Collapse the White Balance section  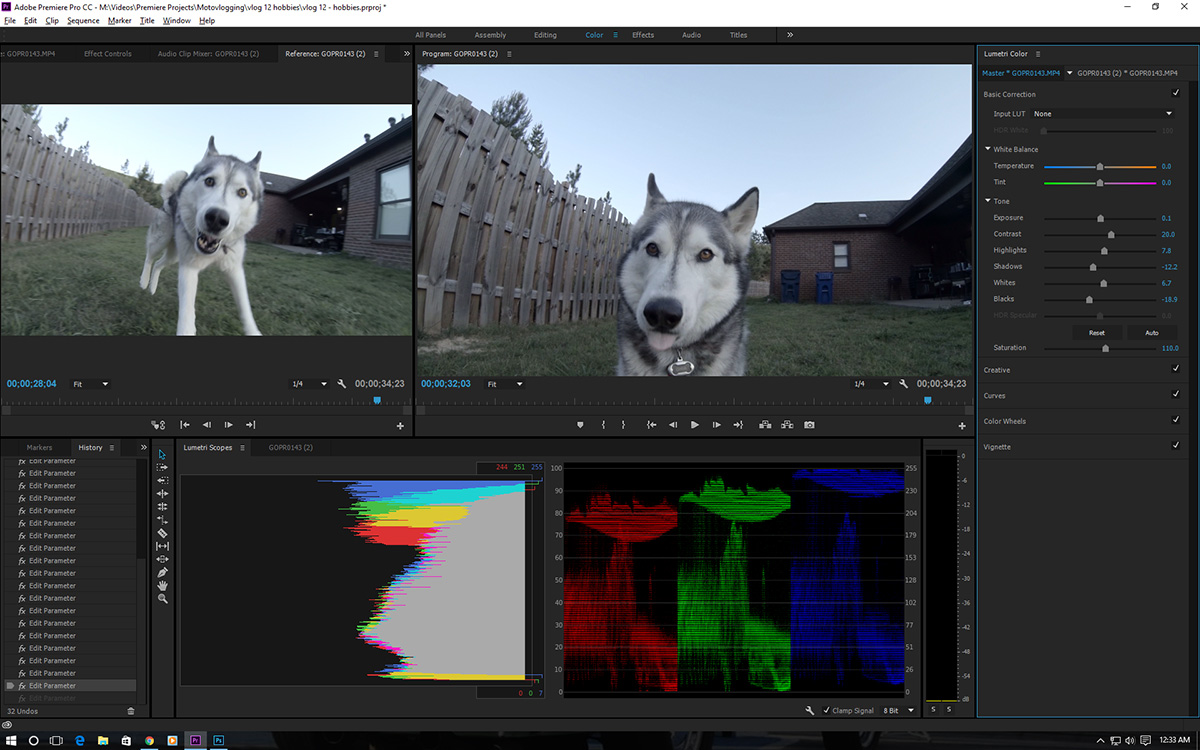coord(988,149)
